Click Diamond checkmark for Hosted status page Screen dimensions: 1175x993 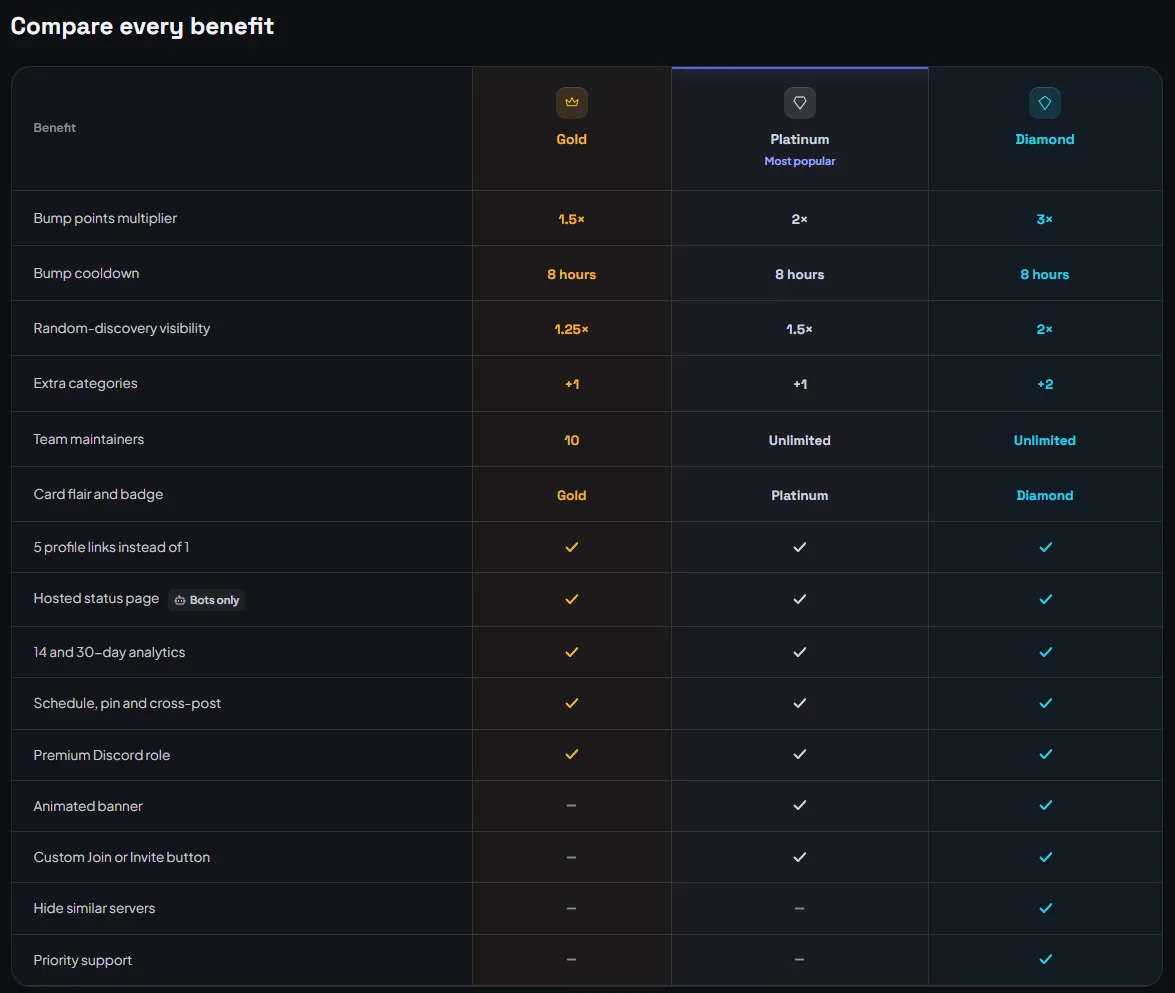[x=1045, y=599]
